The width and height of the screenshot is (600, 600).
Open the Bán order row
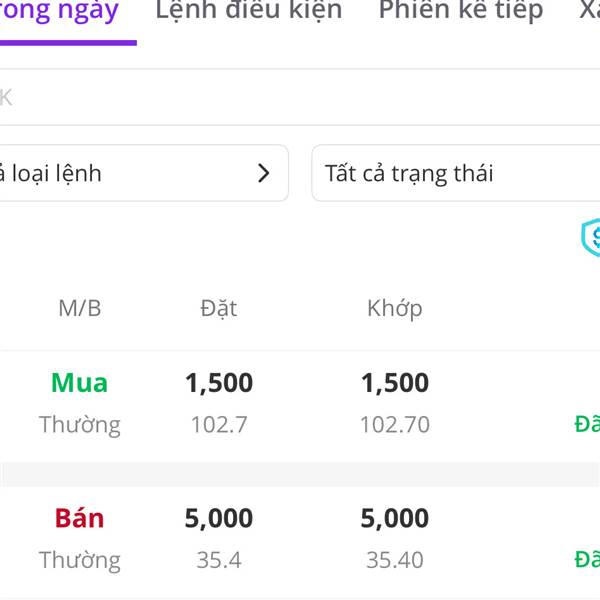click(x=300, y=540)
